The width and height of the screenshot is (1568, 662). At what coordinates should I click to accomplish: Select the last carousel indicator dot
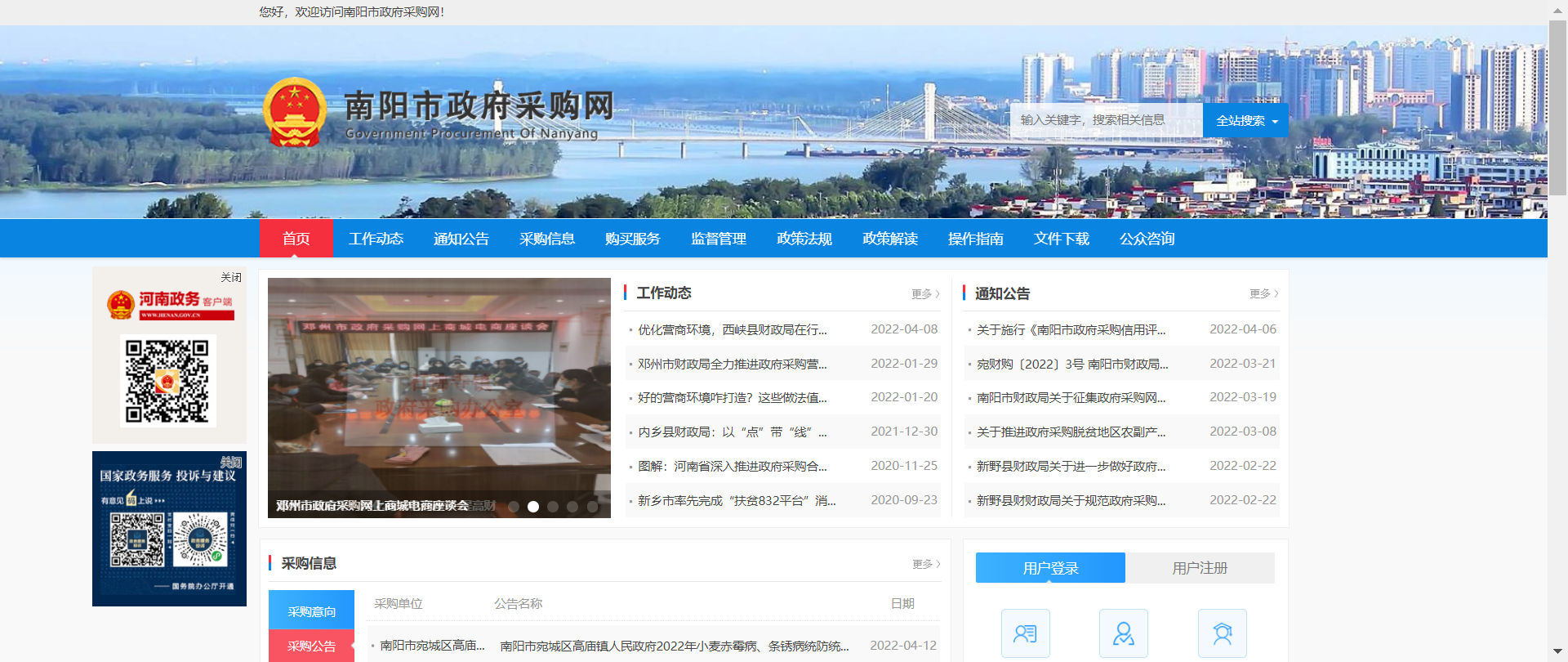click(x=592, y=507)
